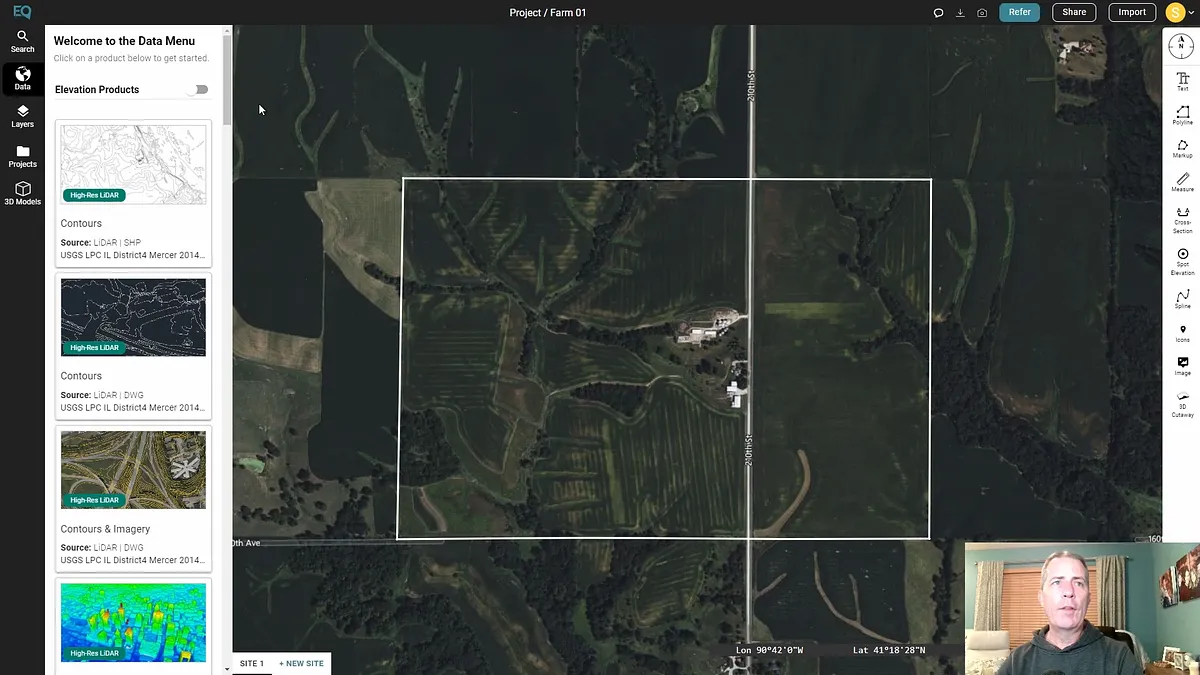Expand the user account dropdown arrow
Screen dimensions: 1200x675
tap(1191, 13)
